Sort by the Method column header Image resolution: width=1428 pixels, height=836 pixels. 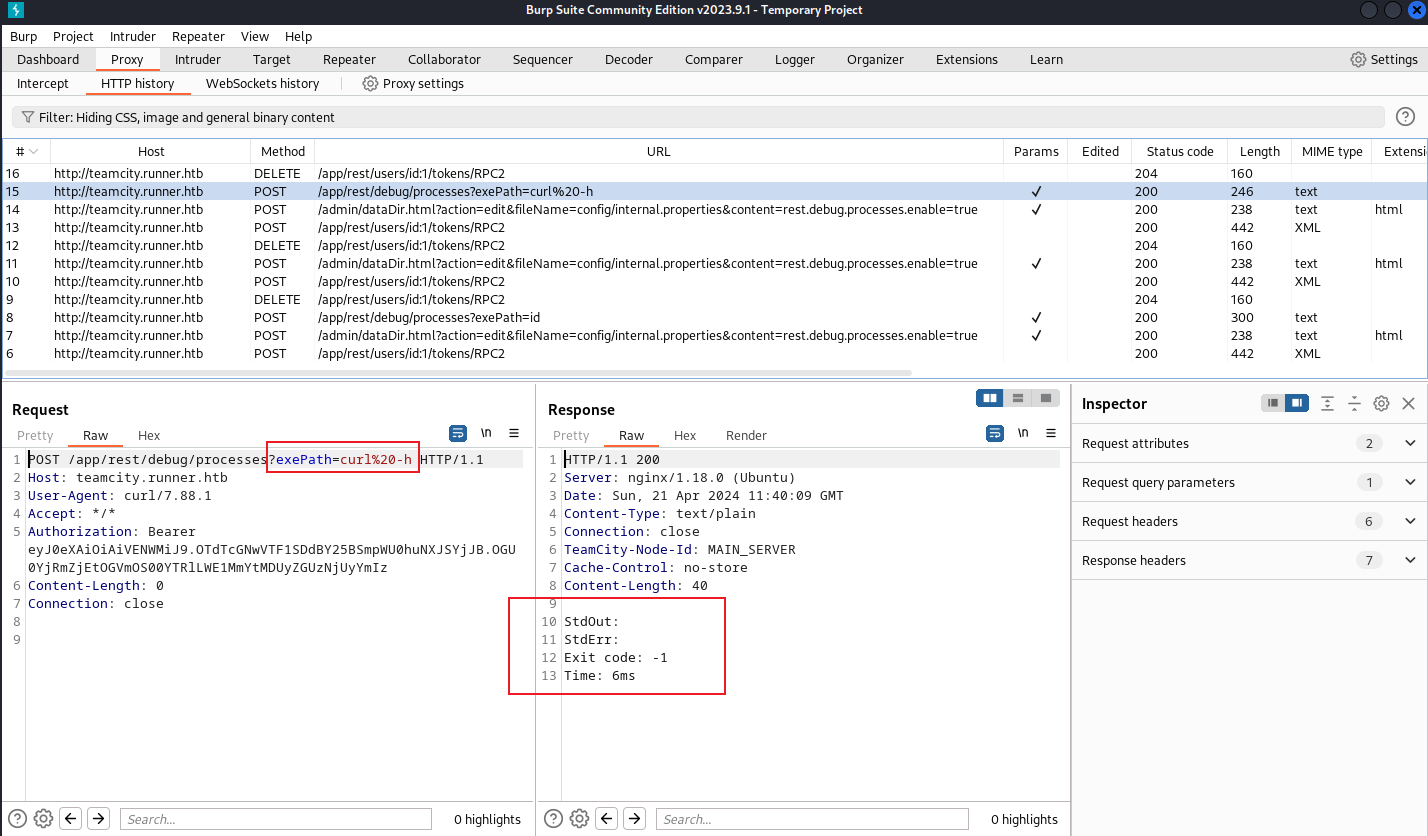coord(283,151)
